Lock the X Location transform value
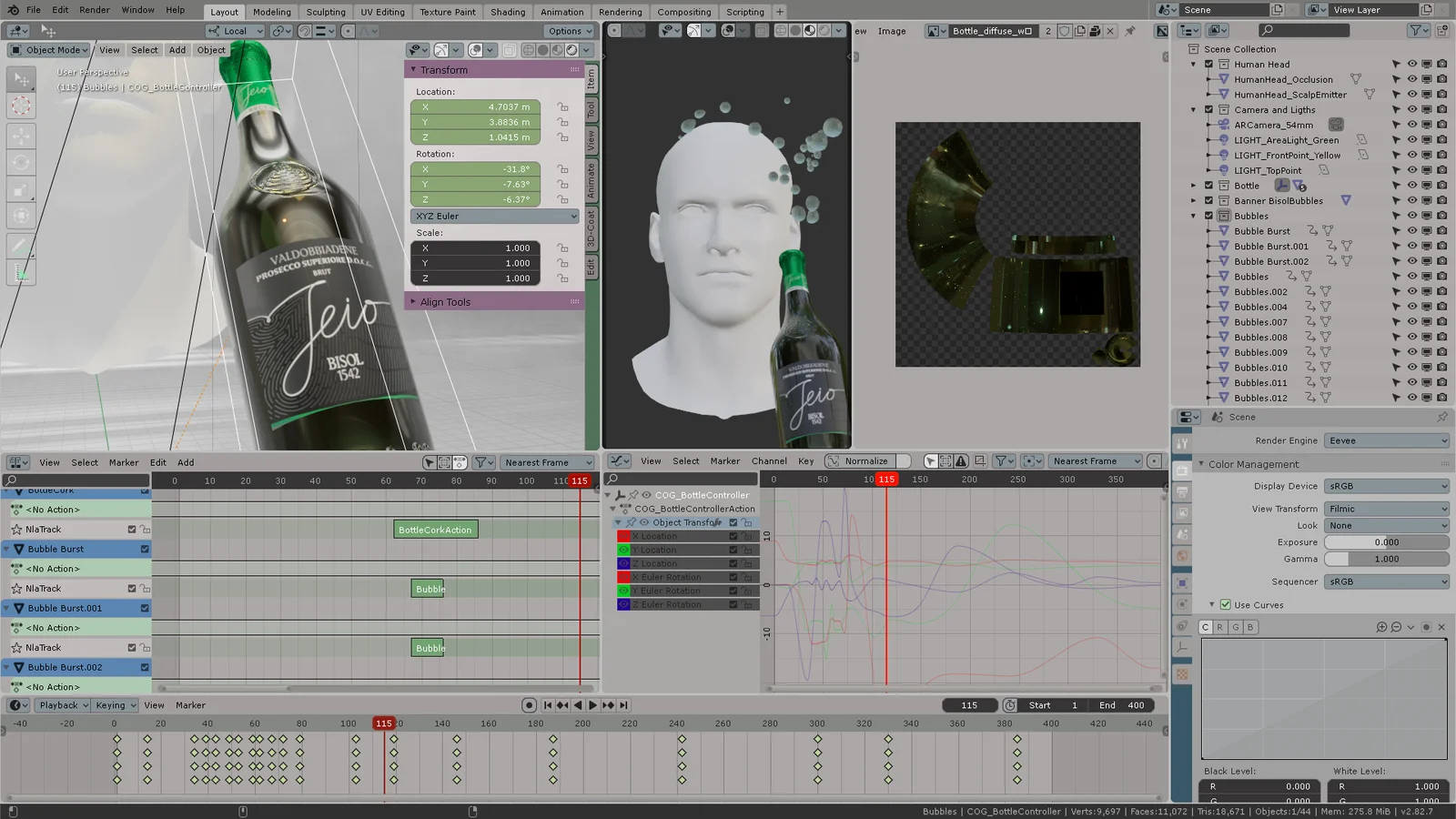This screenshot has height=819, width=1456. click(x=563, y=107)
